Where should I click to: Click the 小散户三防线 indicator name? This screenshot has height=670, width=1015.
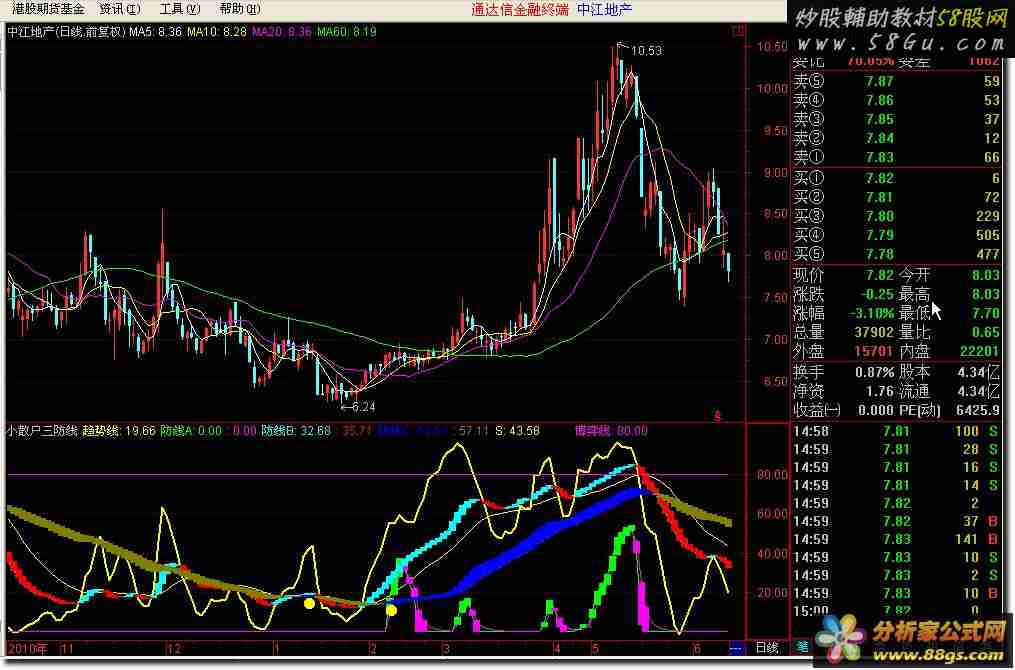[x=42, y=430]
